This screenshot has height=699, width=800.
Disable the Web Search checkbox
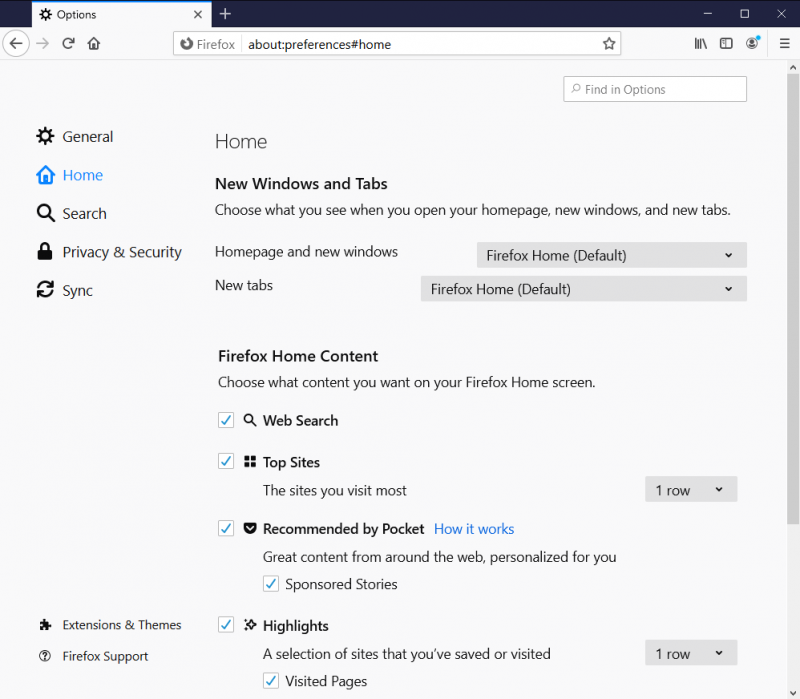(226, 420)
